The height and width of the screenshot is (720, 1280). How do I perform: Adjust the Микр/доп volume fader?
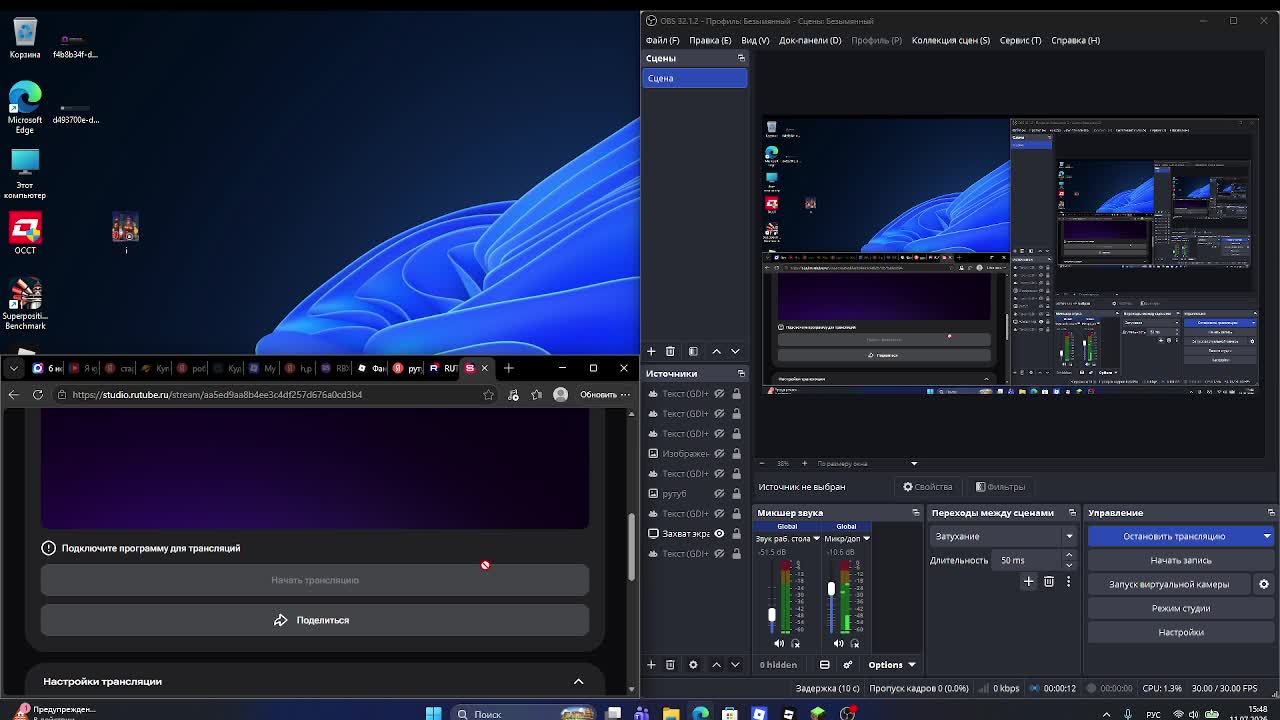(831, 588)
